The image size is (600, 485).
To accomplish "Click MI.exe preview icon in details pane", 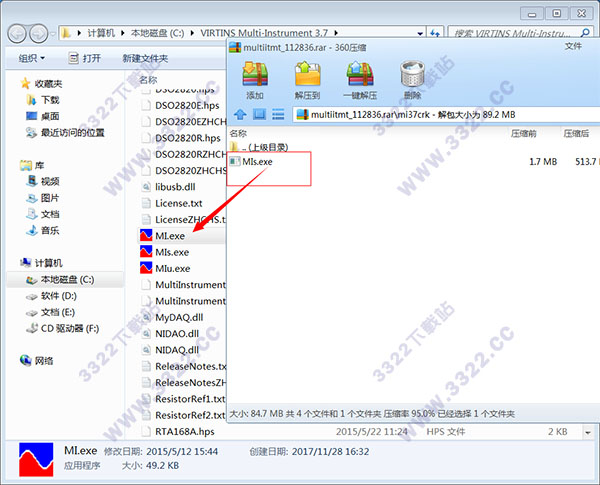I will [36, 460].
